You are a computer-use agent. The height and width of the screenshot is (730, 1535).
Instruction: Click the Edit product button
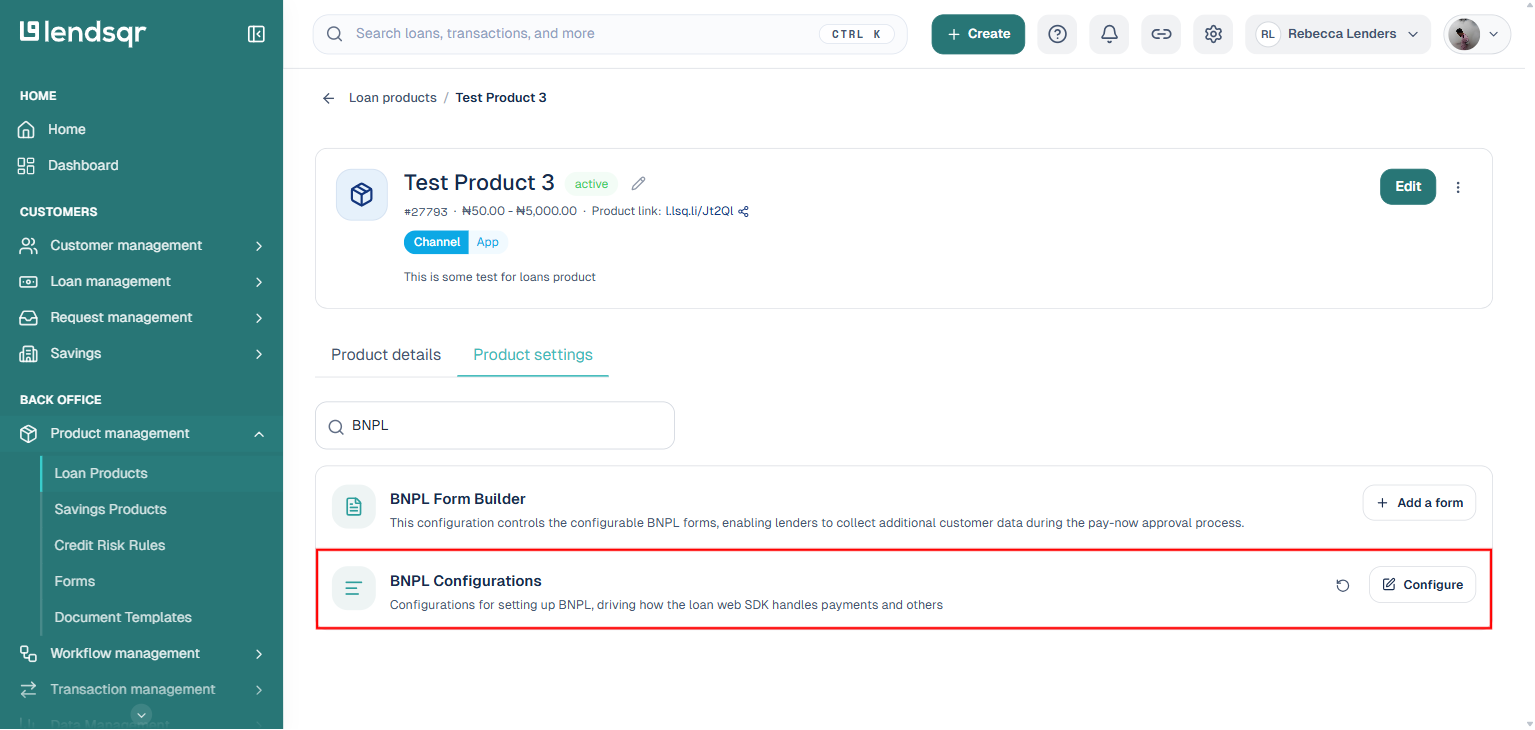(1408, 186)
